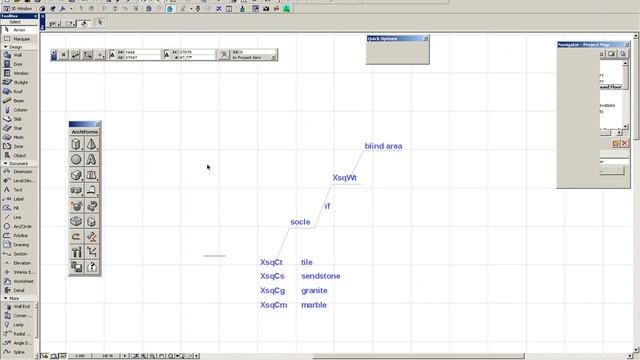Select the Interior Elevation tool
The width and height of the screenshot is (640, 360).
[x=18, y=272]
